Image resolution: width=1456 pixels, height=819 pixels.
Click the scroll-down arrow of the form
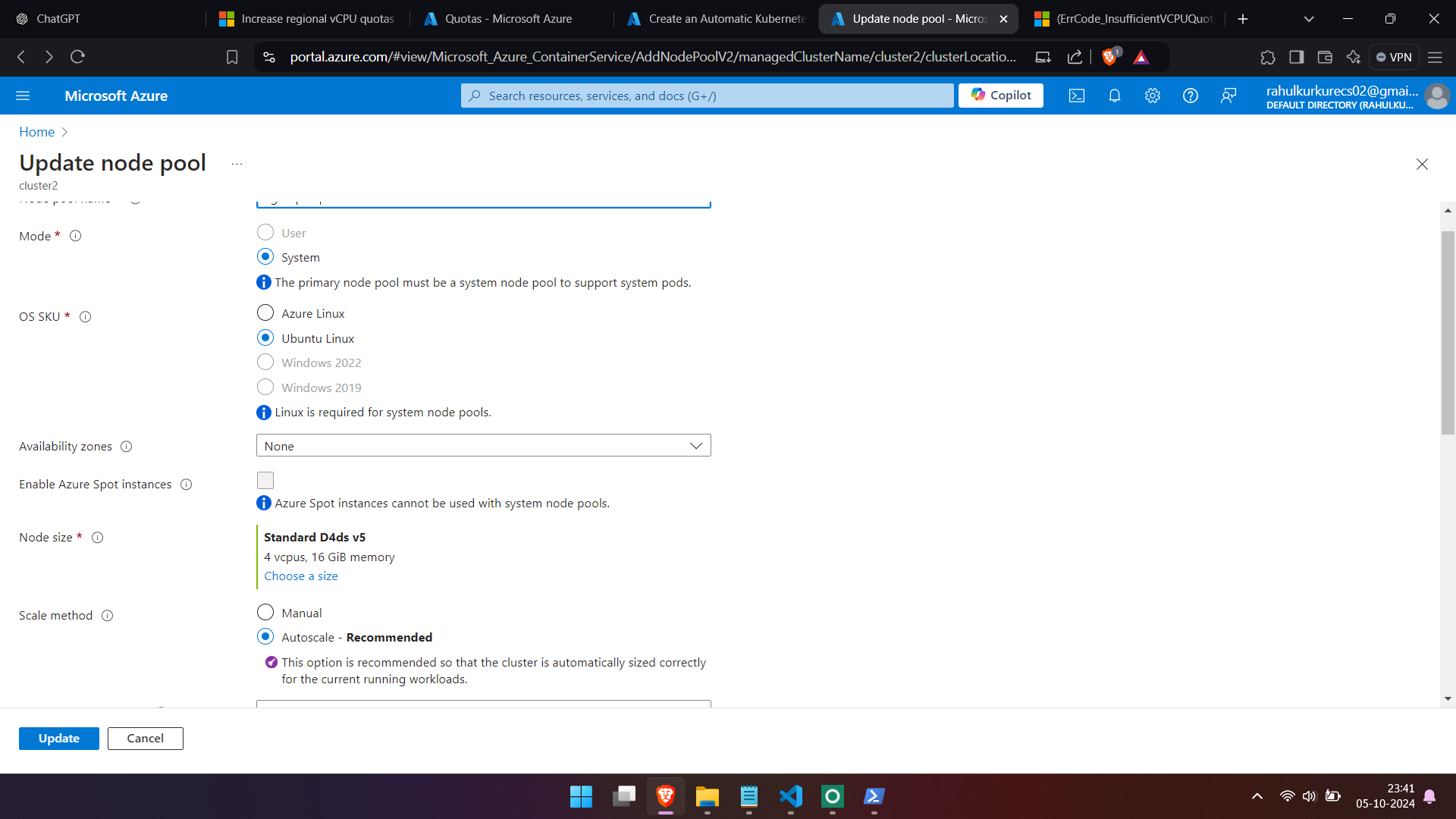(1448, 699)
